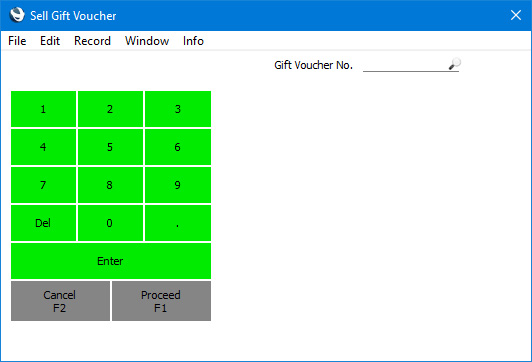
Task: Tap keypad digit 9
Action: [x=178, y=185]
